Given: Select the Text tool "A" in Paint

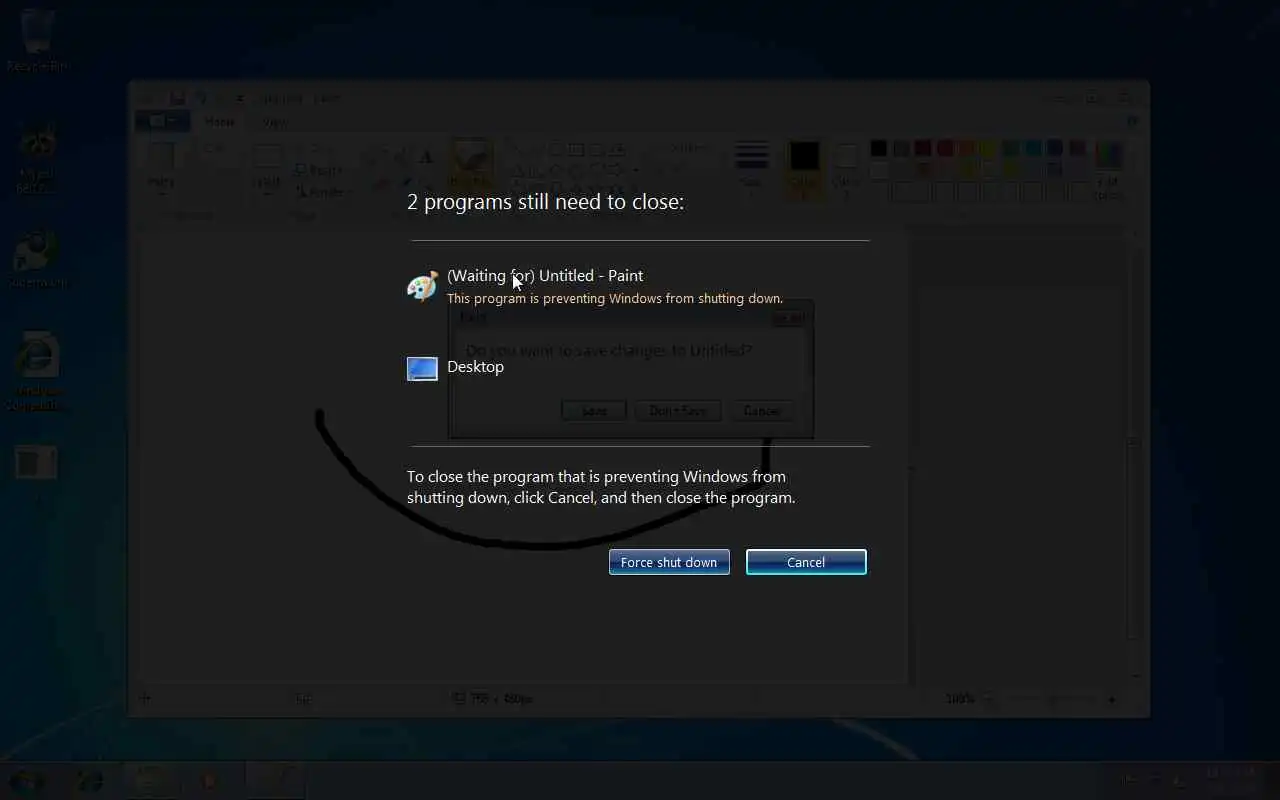Looking at the screenshot, I should [x=426, y=156].
